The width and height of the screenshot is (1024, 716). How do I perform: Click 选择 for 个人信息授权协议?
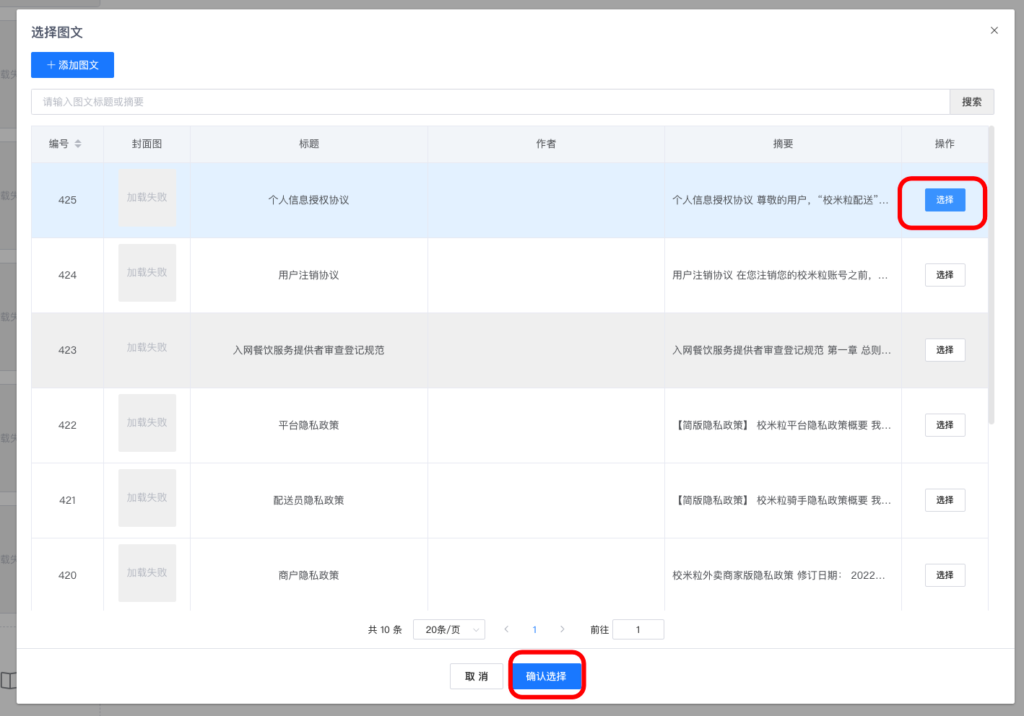click(x=943, y=200)
